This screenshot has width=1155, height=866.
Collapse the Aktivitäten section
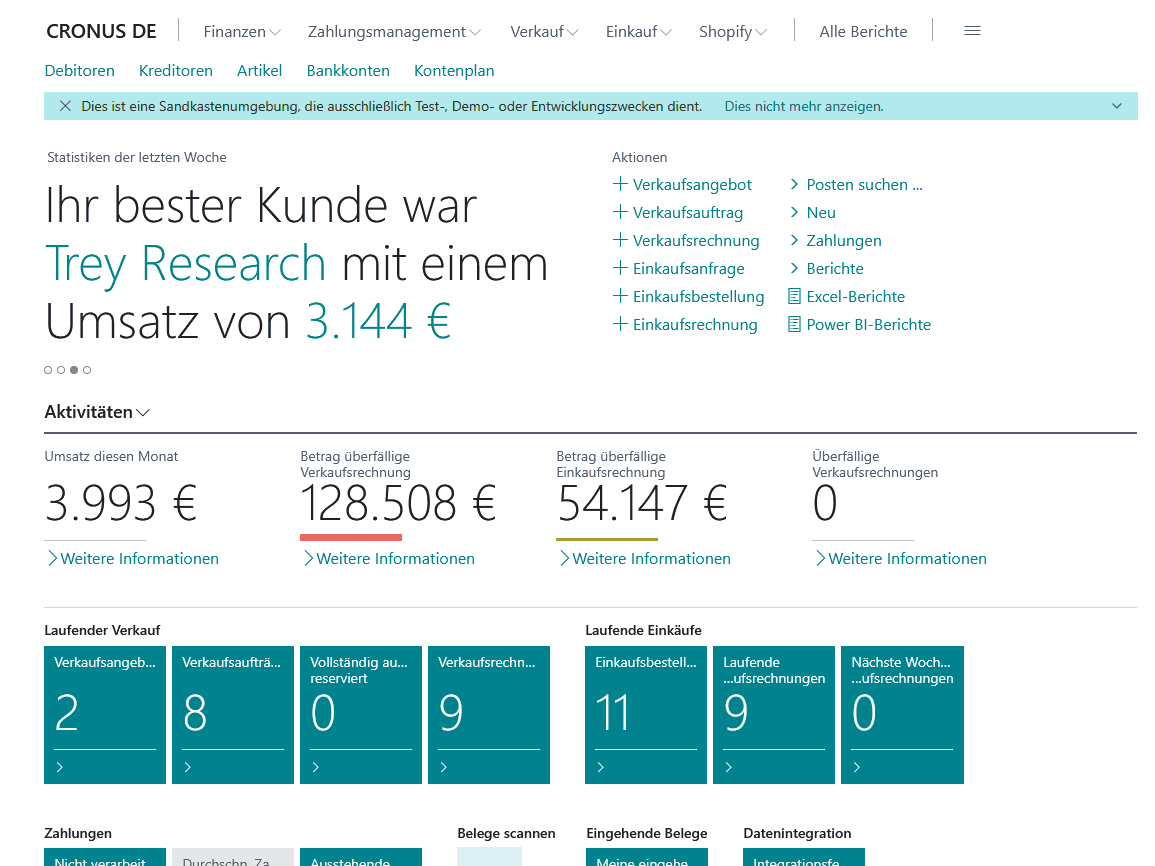point(97,412)
